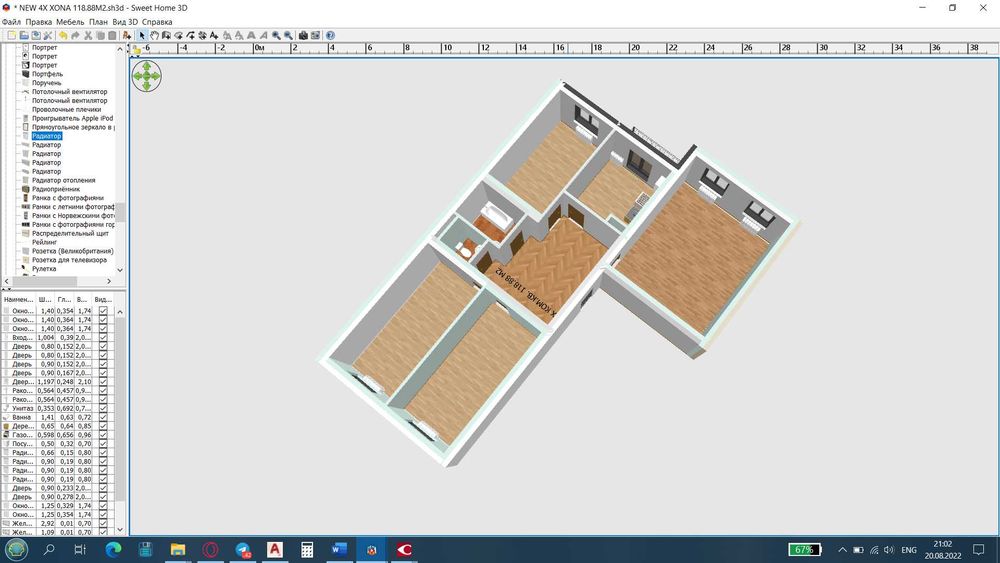Click the Zoom in magnifier icon
1000x563 pixels.
click(275, 35)
